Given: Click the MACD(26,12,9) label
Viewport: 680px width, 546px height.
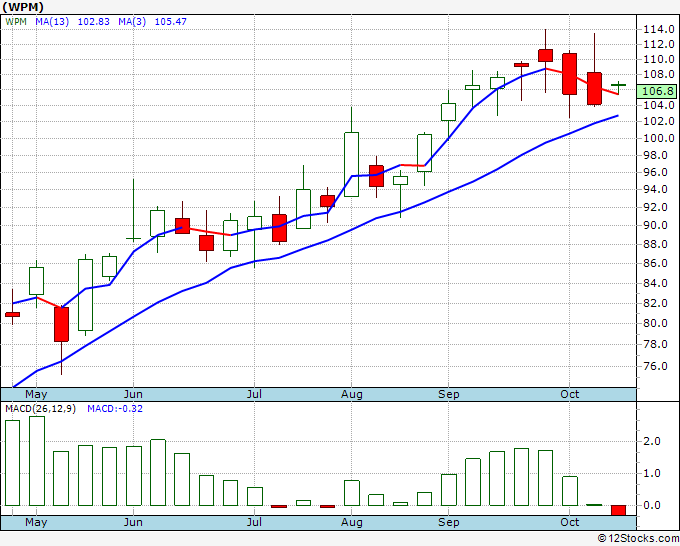Looking at the screenshot, I should point(40,409).
